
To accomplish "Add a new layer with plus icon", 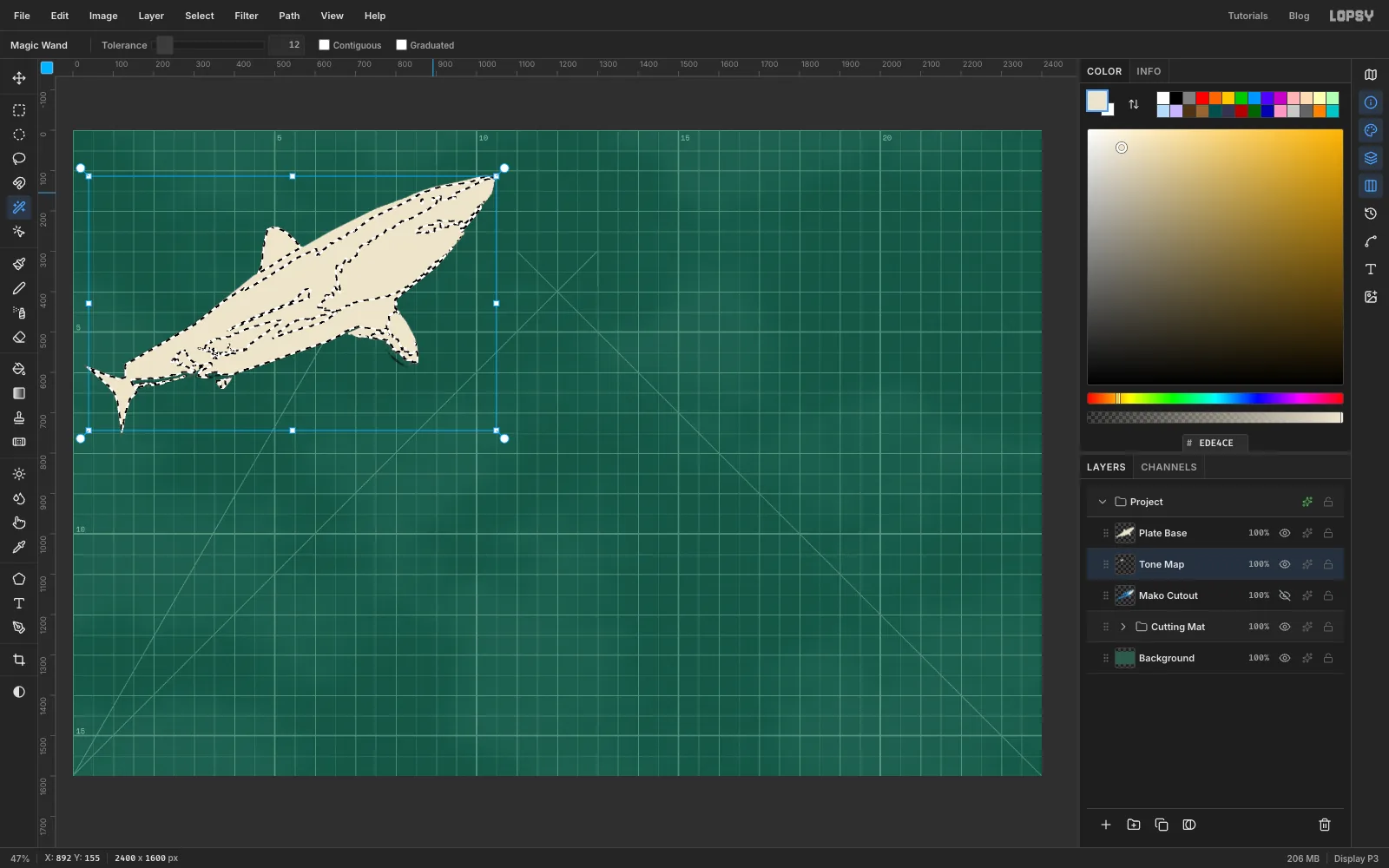I will click(1106, 825).
